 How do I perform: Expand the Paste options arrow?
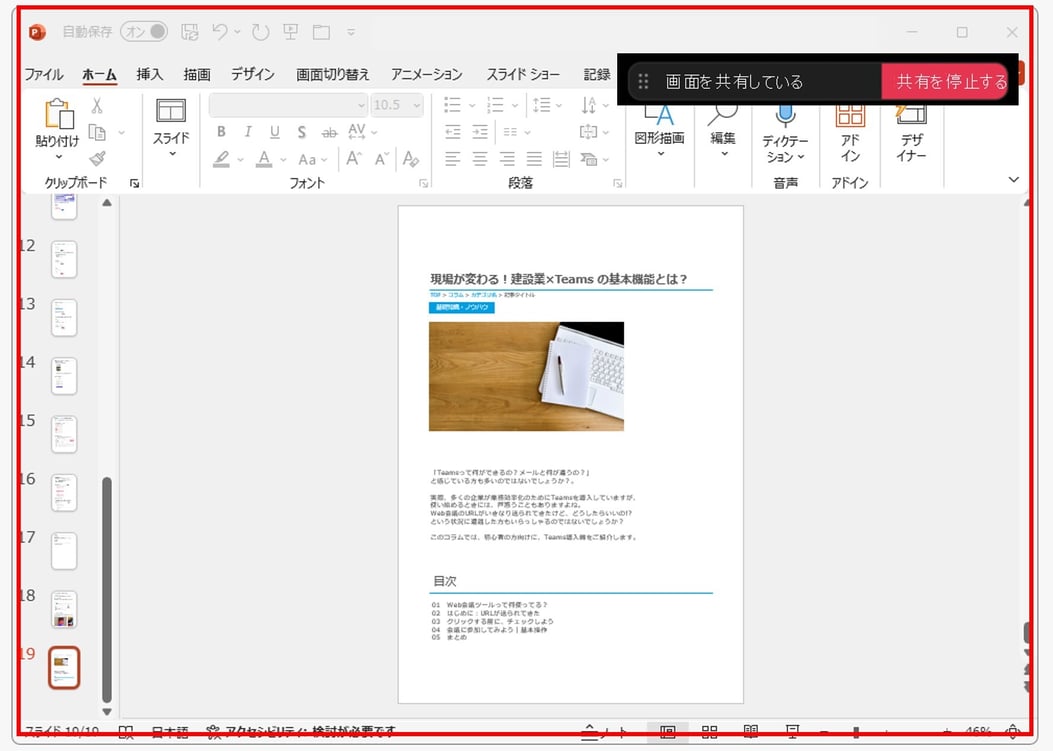58,157
